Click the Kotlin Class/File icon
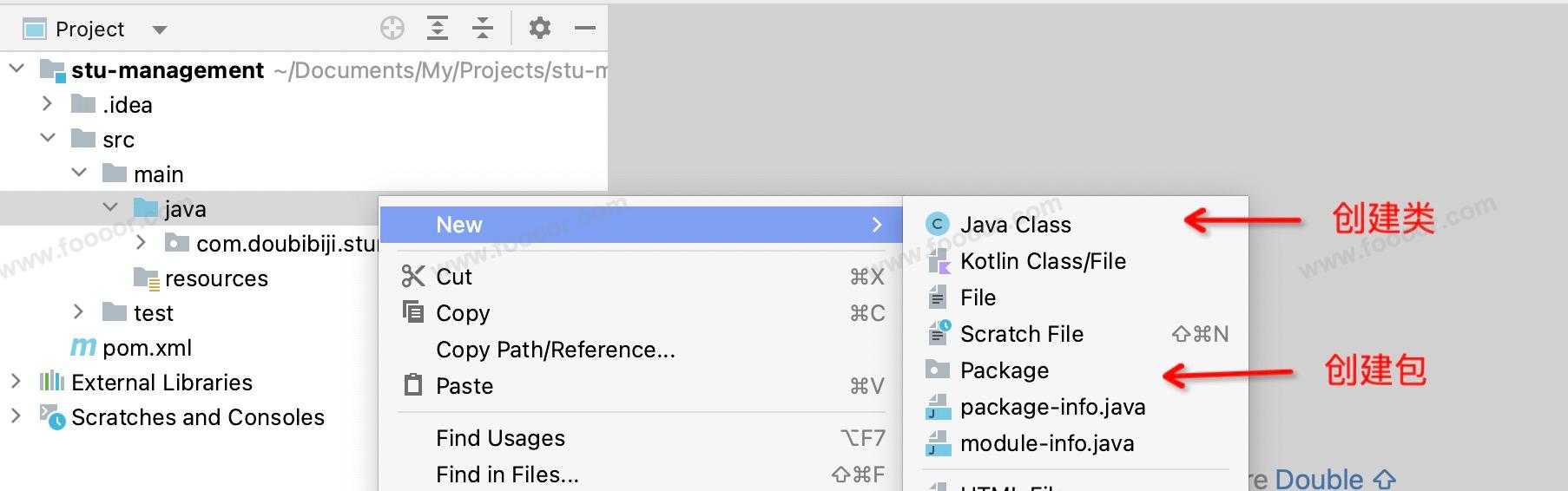 click(x=937, y=261)
